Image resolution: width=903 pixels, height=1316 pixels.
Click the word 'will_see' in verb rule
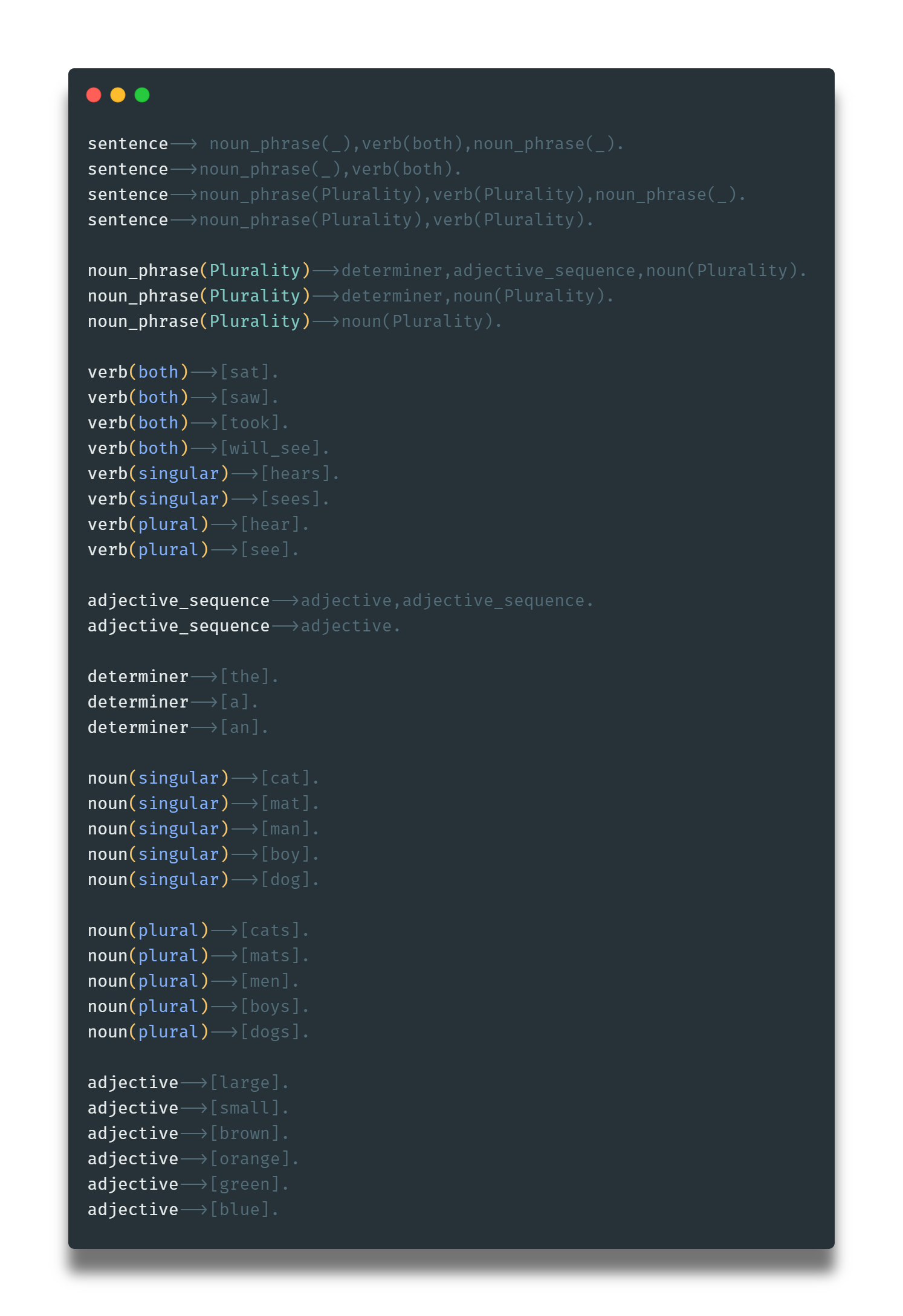270,448
